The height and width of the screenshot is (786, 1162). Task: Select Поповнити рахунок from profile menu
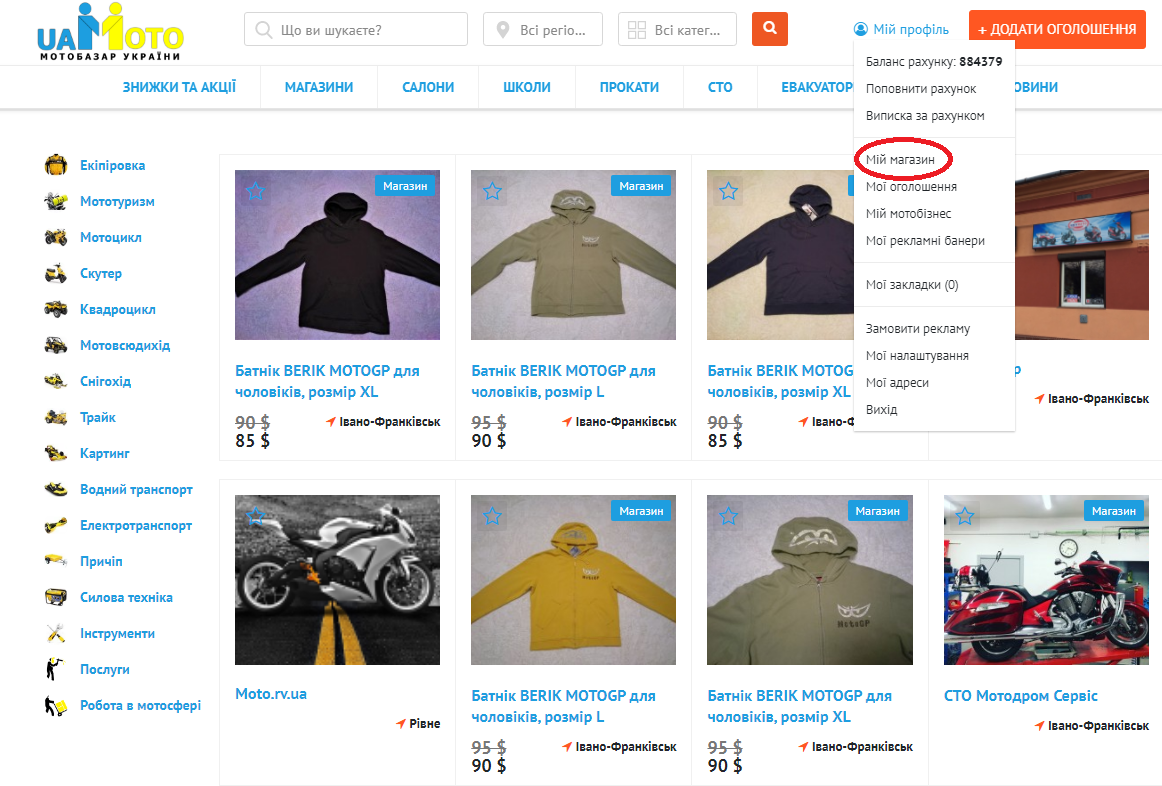[x=921, y=89]
